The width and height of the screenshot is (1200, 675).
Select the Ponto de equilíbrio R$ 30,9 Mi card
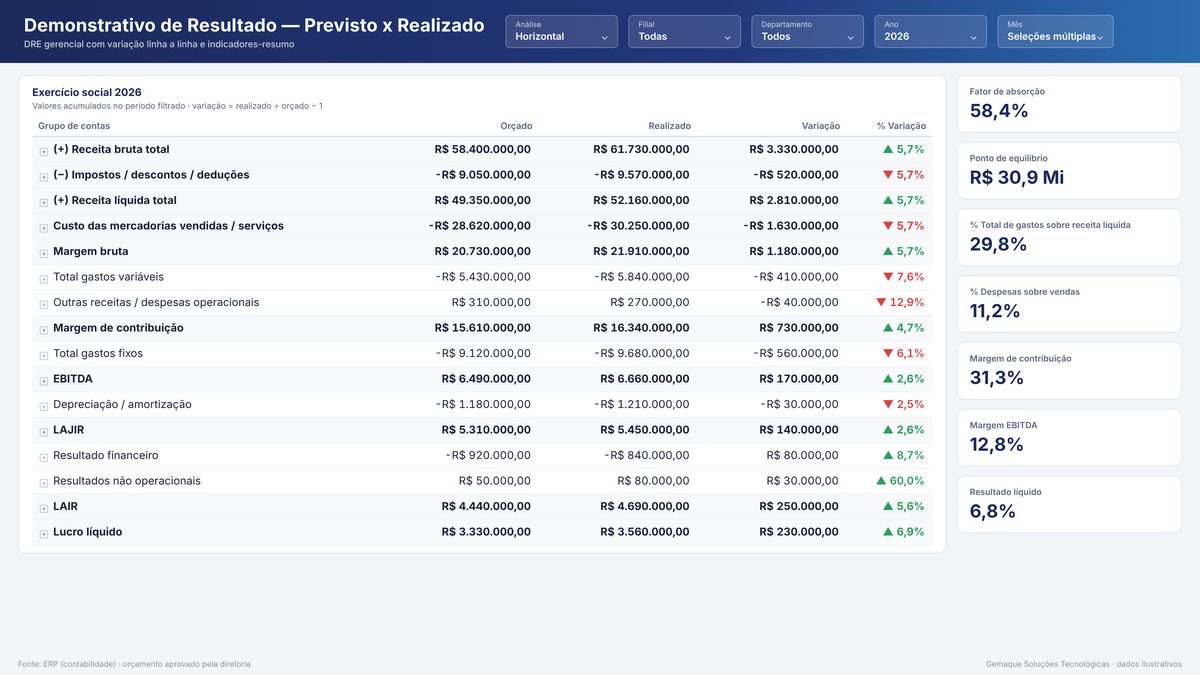1069,171
